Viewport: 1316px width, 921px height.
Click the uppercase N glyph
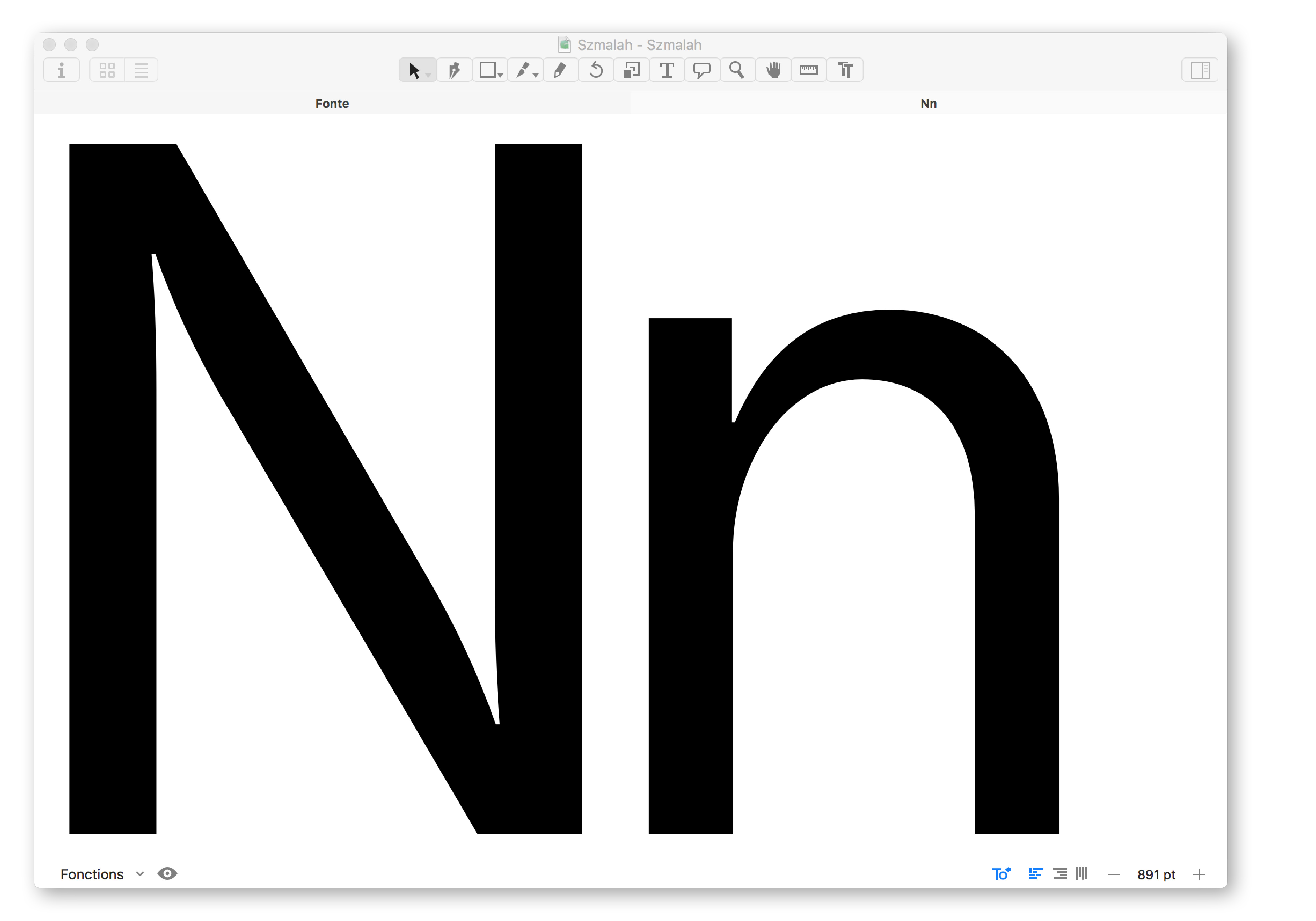tap(326, 489)
